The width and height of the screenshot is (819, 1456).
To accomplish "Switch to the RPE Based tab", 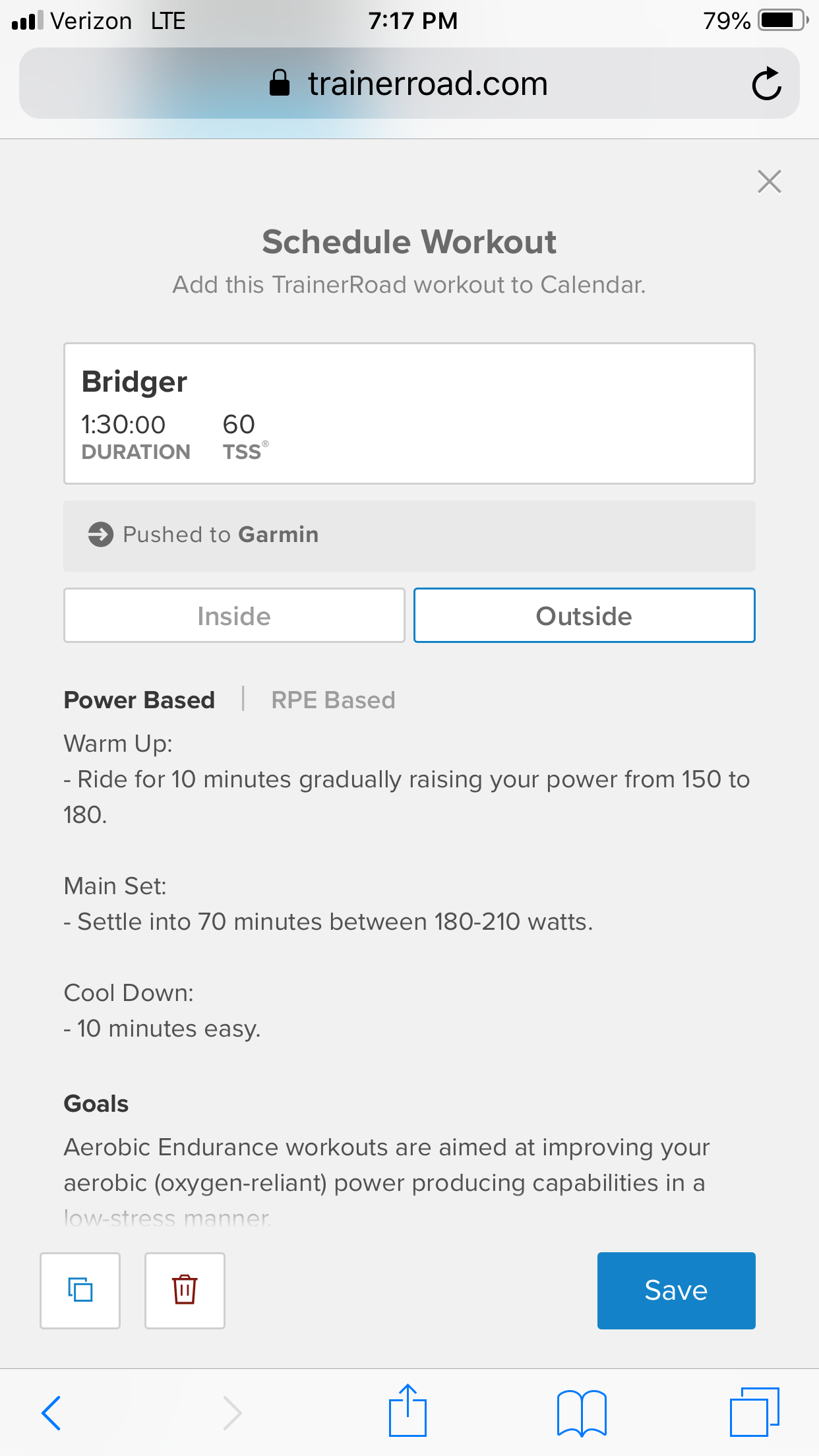I will [333, 700].
